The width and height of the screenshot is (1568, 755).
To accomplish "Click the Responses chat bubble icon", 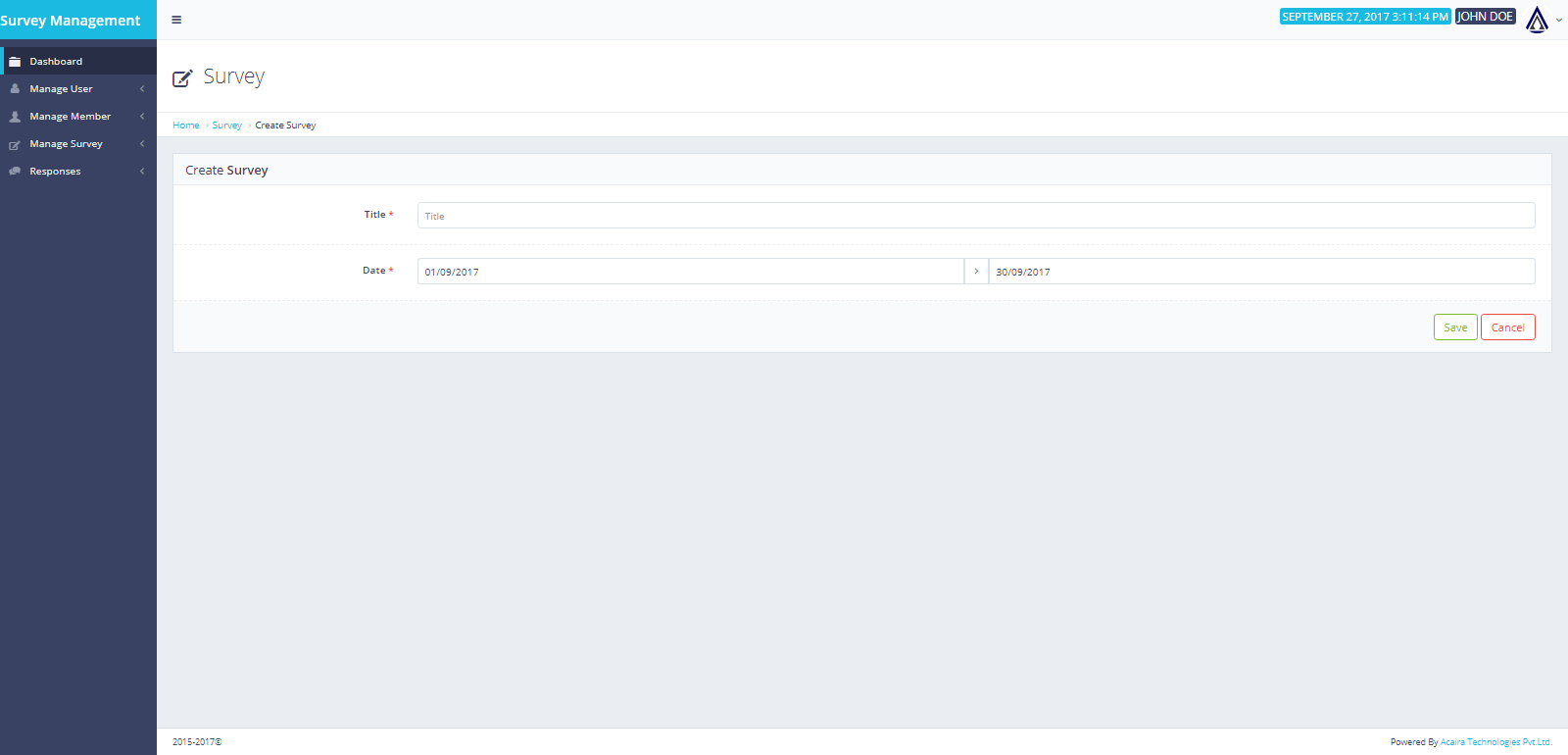I will coord(15,172).
